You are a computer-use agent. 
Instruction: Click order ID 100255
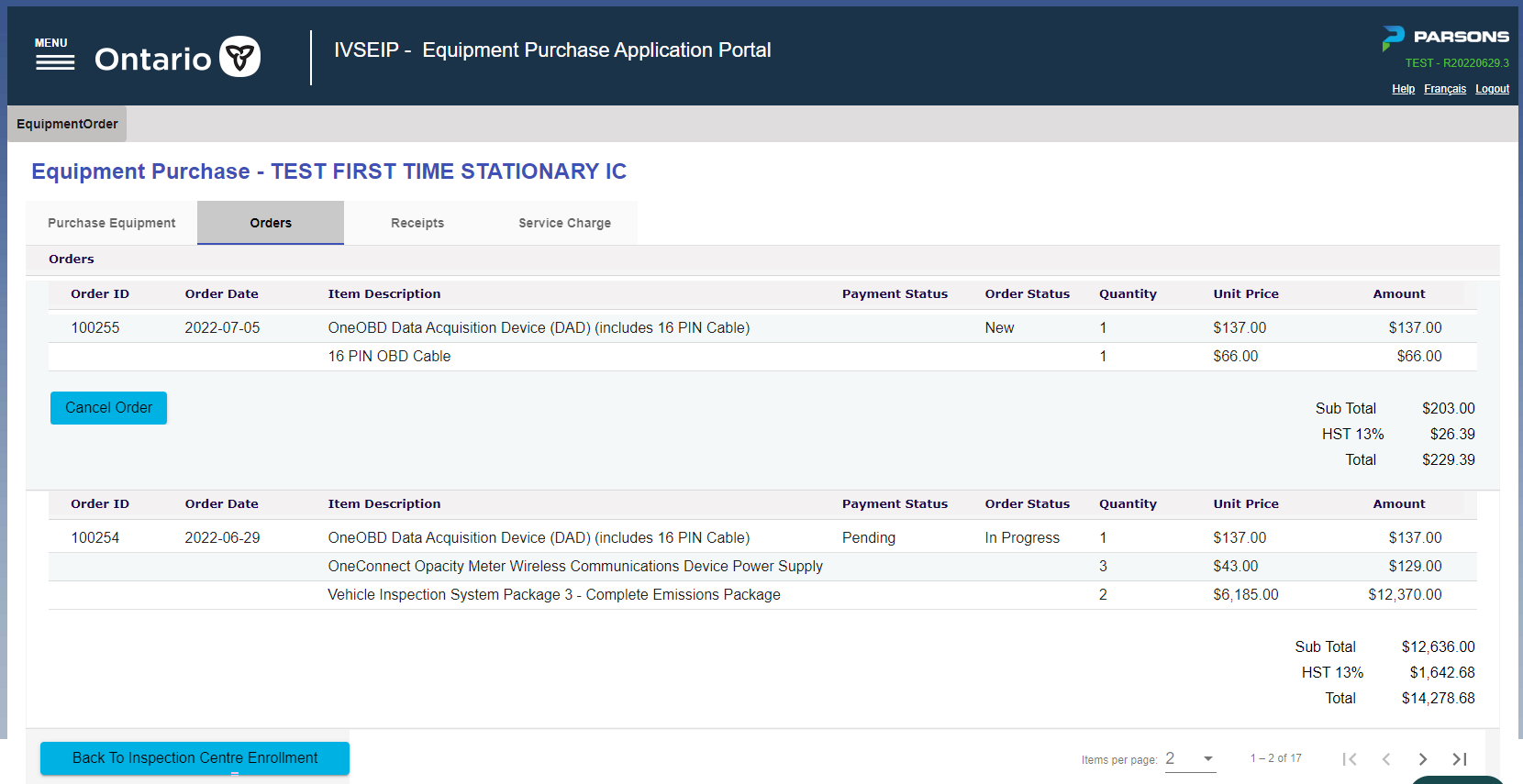[x=95, y=327]
